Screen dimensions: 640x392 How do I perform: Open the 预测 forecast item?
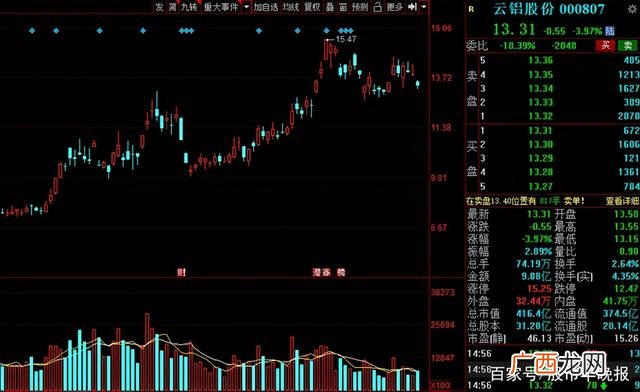pyautogui.click(x=360, y=7)
